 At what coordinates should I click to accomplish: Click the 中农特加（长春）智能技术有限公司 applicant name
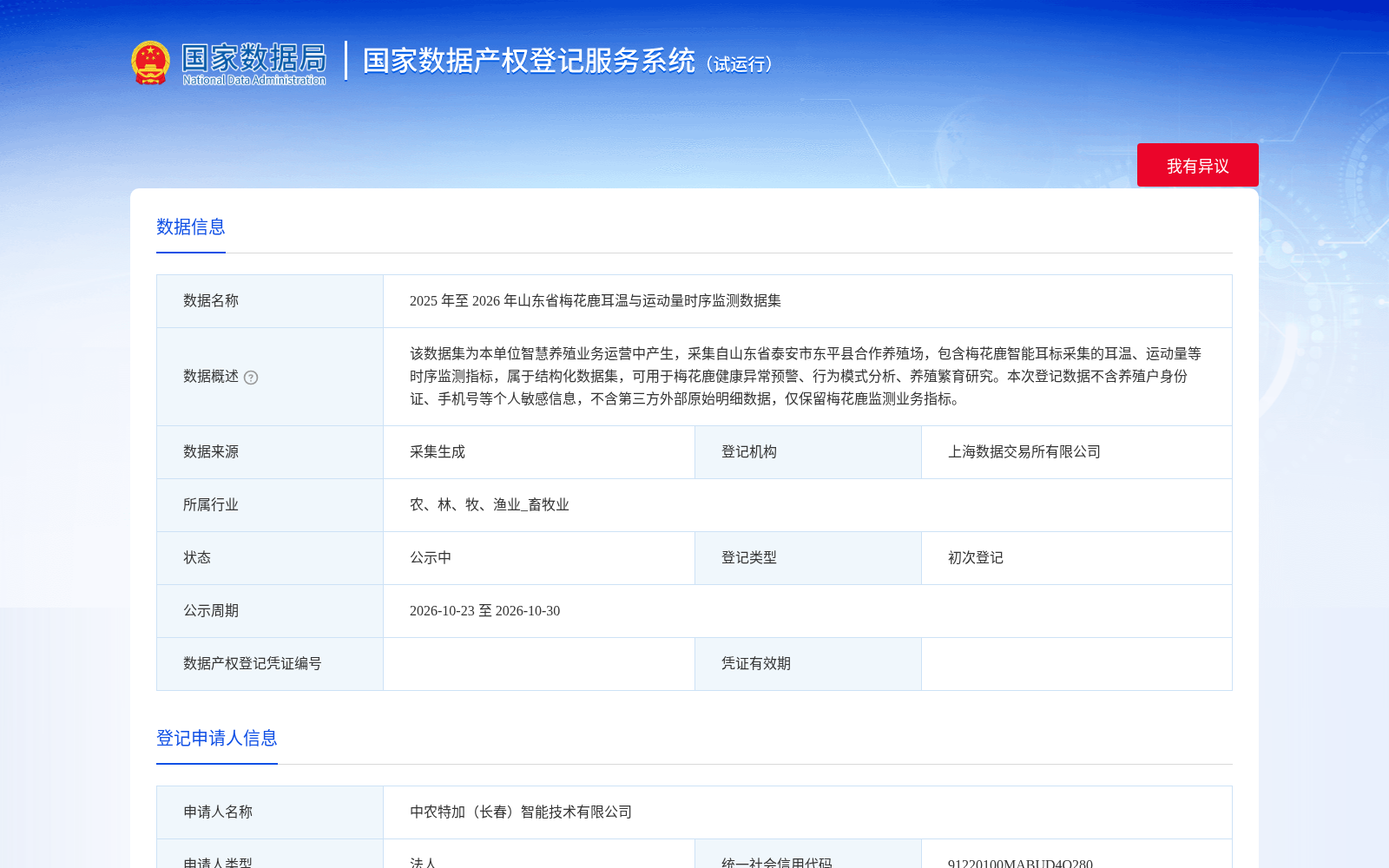(521, 812)
